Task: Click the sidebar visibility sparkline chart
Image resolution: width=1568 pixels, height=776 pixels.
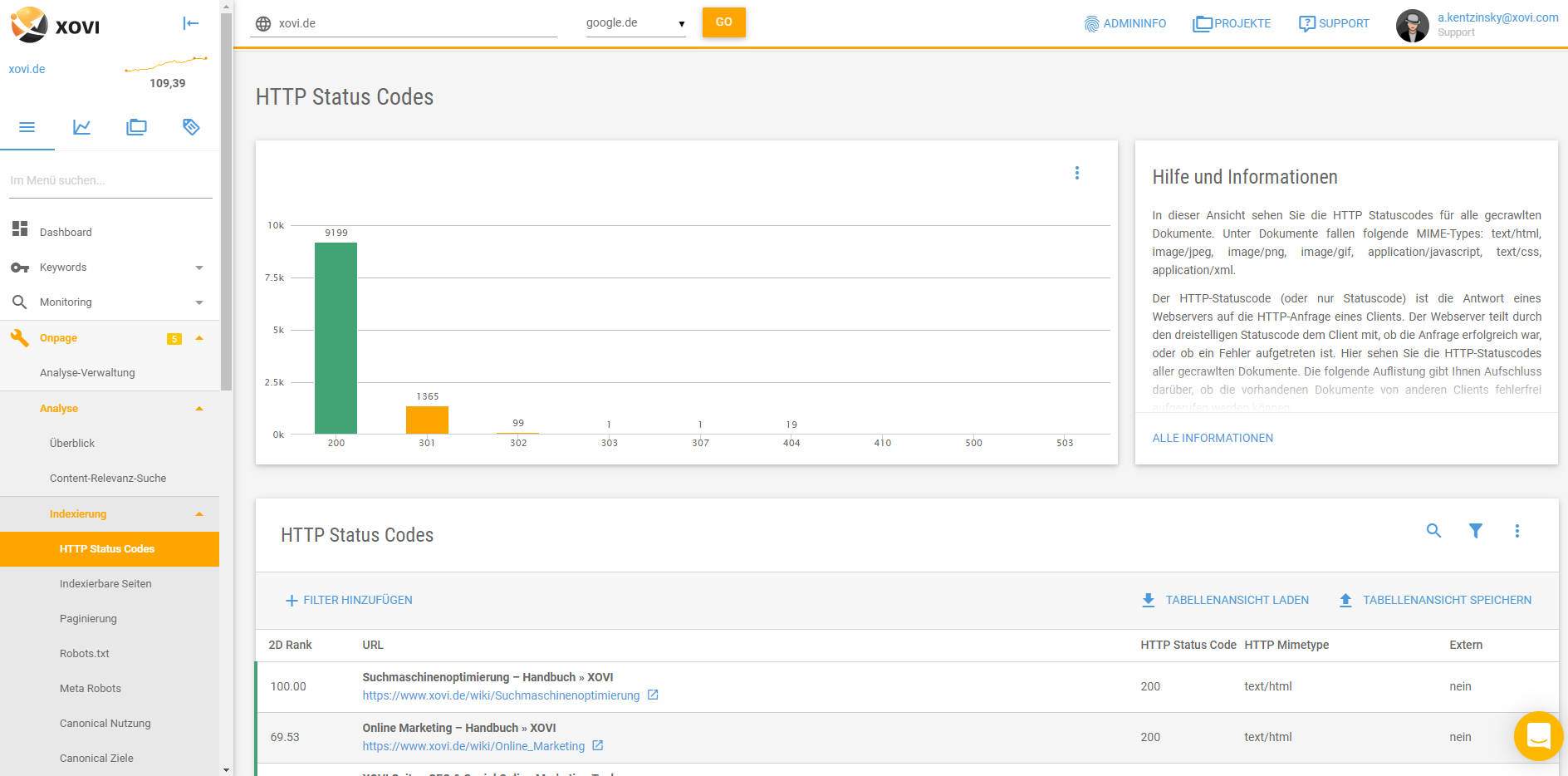Action: click(x=166, y=64)
